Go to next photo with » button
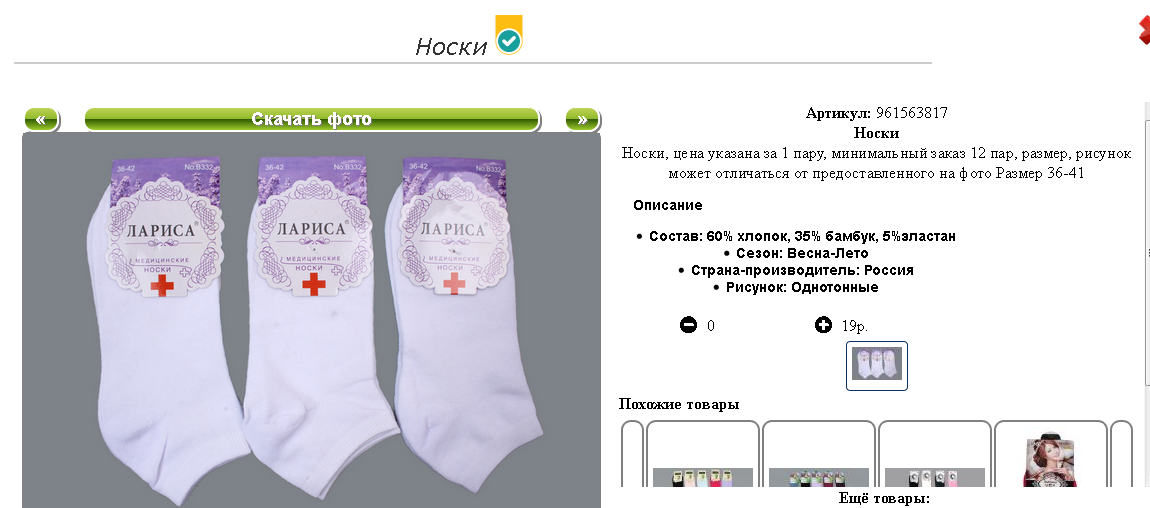Screen dimensions: 1150x508 pos(582,119)
